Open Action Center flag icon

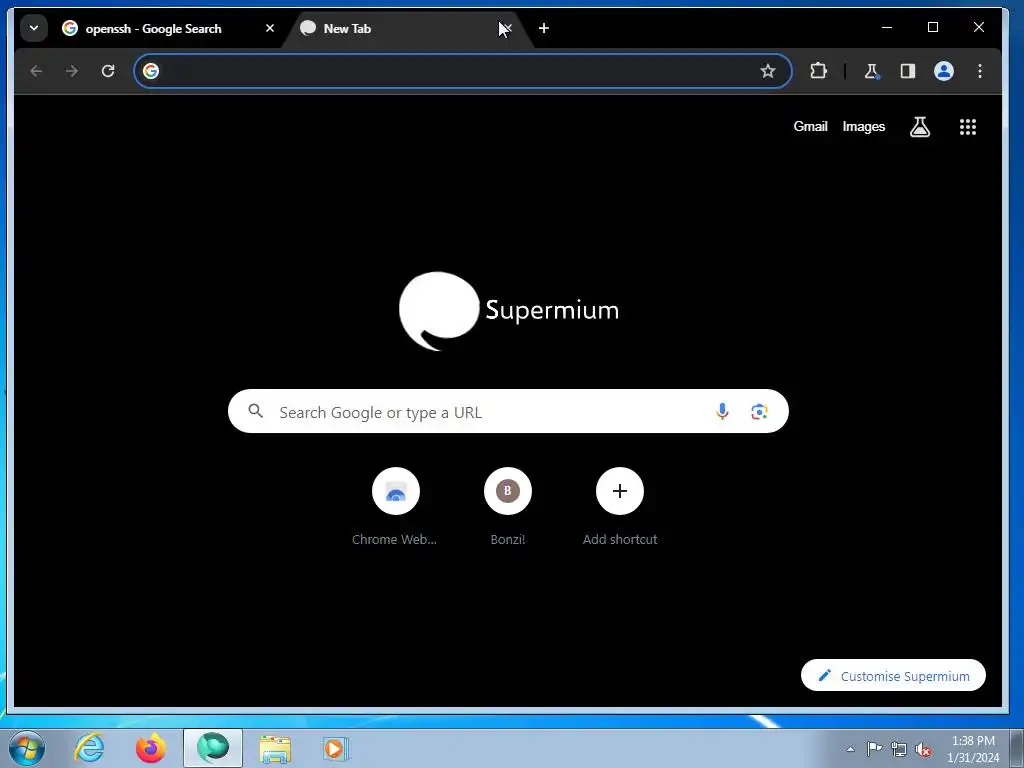[x=874, y=748]
